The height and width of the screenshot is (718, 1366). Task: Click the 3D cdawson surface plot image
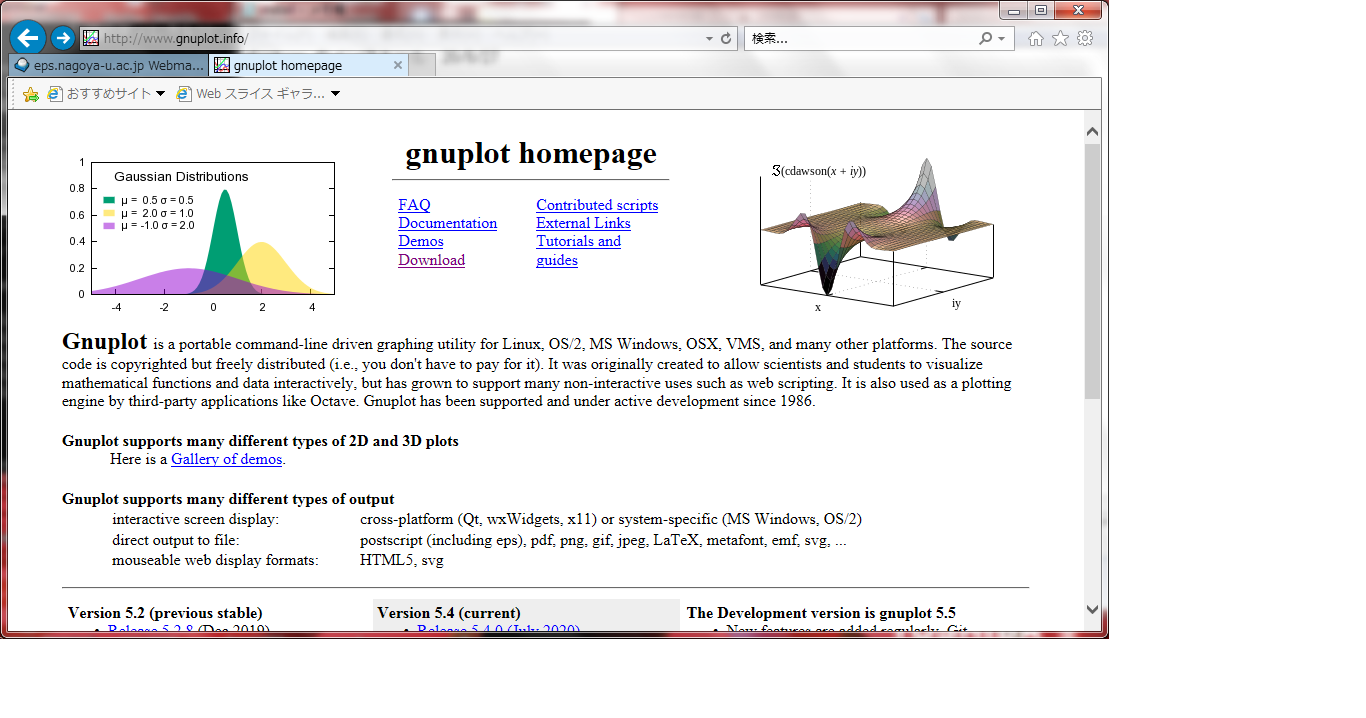(877, 234)
